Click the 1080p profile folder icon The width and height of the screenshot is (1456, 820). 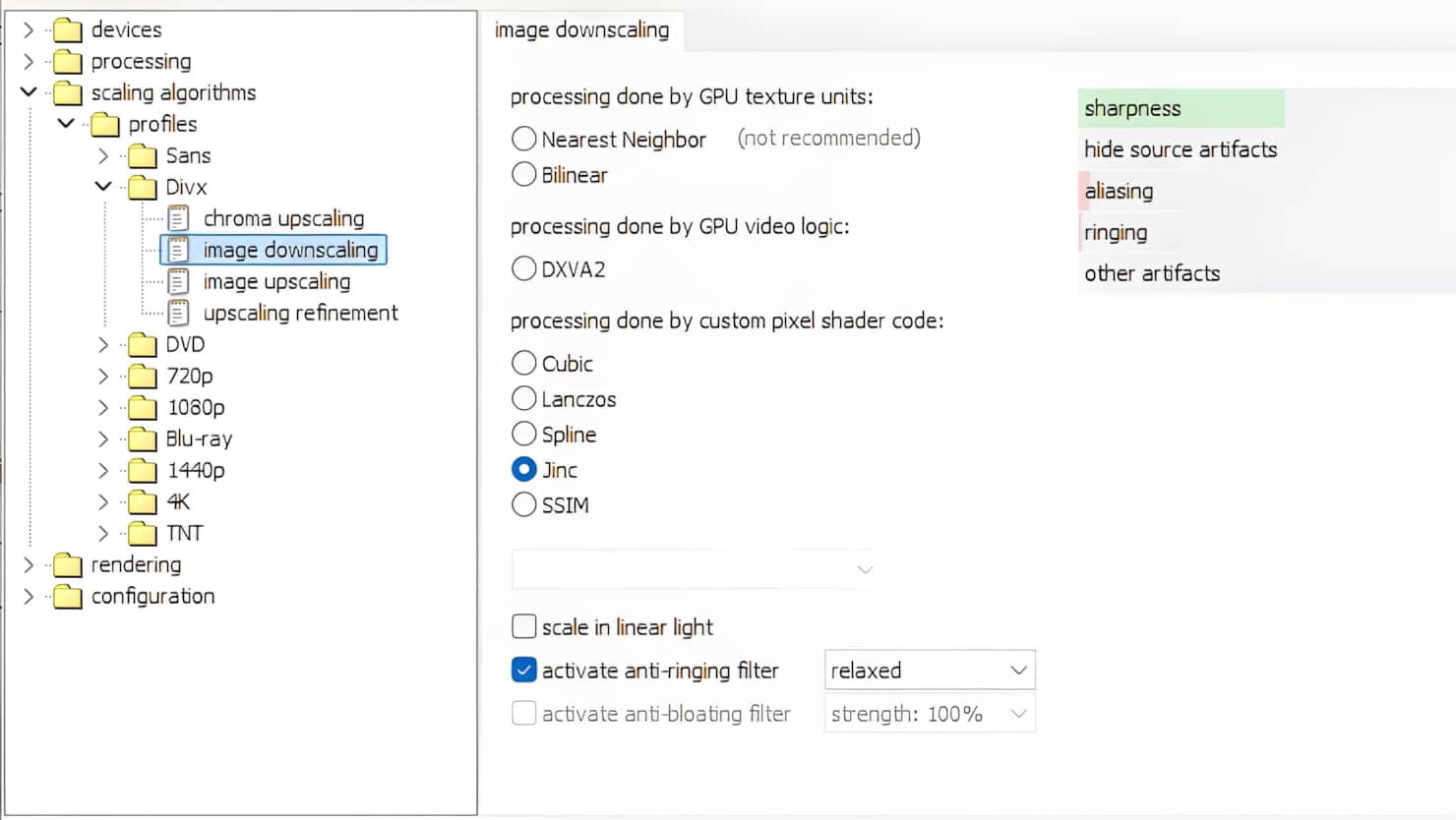[143, 408]
